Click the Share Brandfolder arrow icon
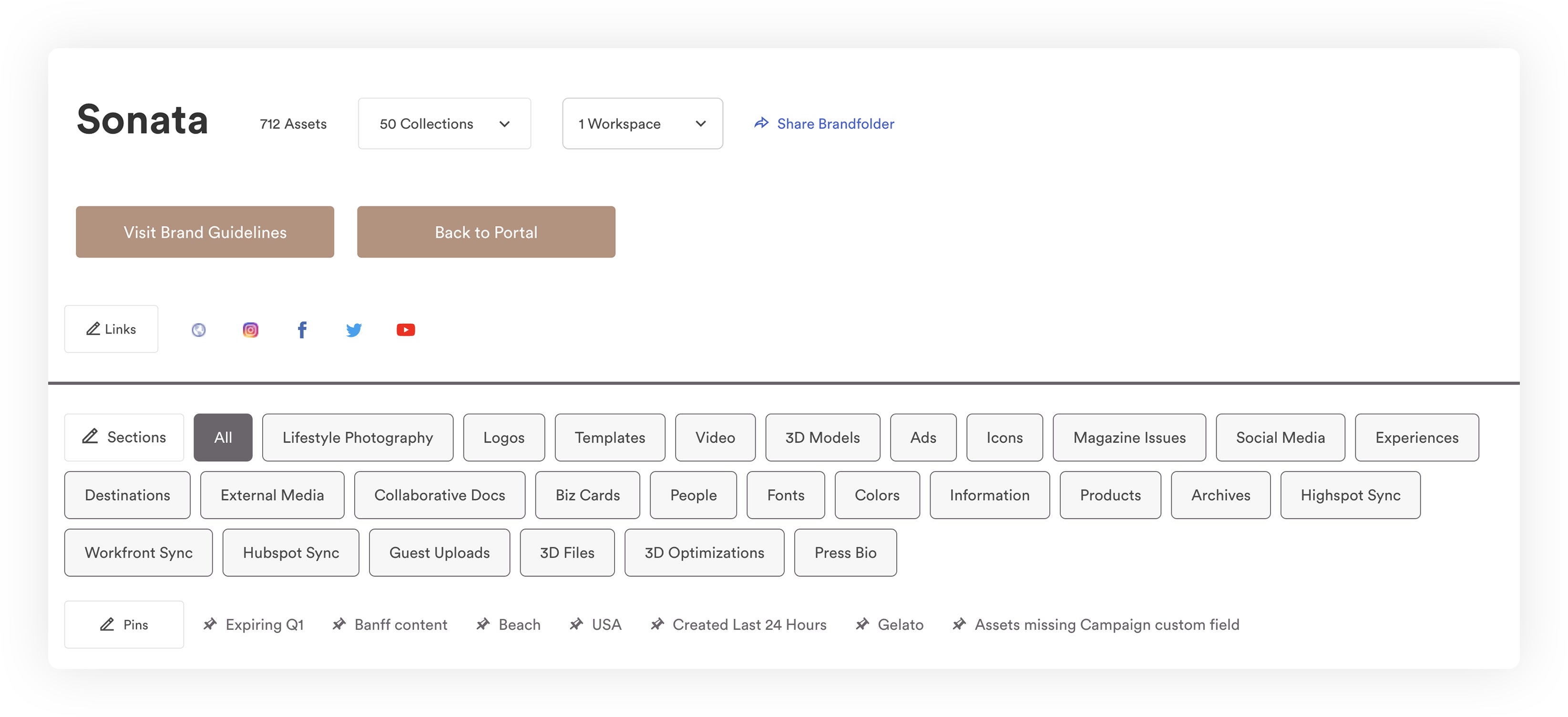This screenshot has width=1568, height=717. click(761, 123)
